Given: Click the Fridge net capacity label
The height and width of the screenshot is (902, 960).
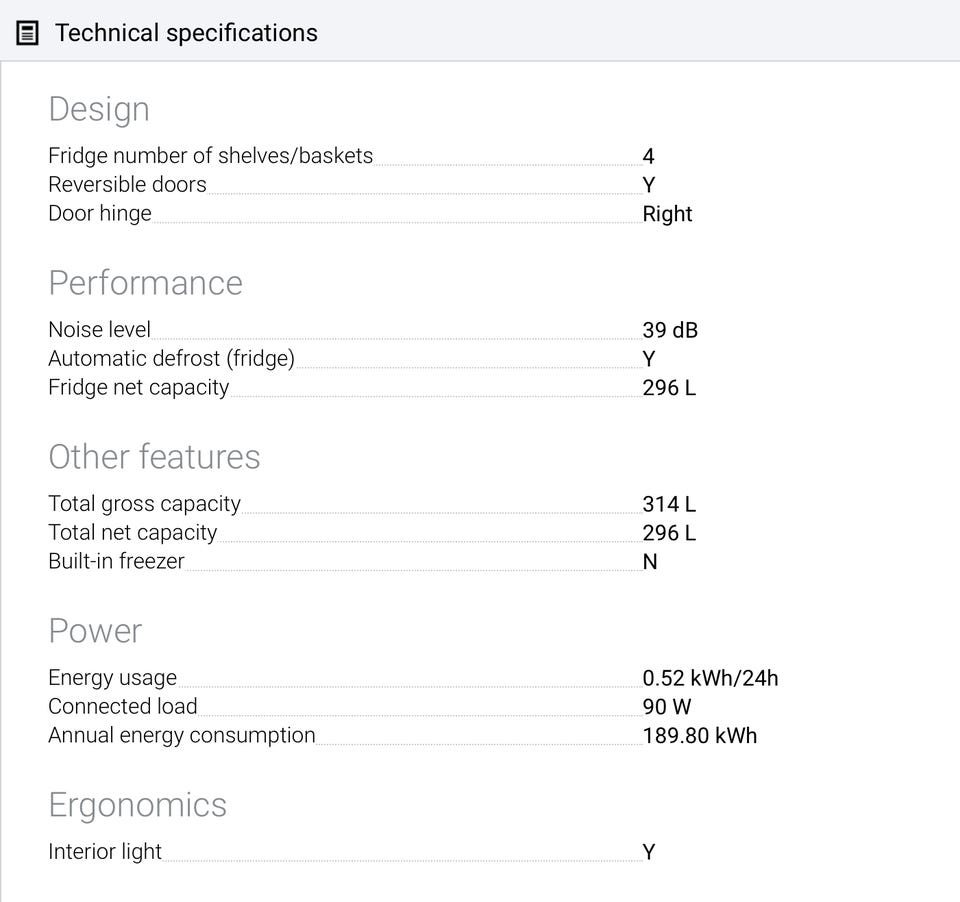Looking at the screenshot, I should (x=138, y=388).
